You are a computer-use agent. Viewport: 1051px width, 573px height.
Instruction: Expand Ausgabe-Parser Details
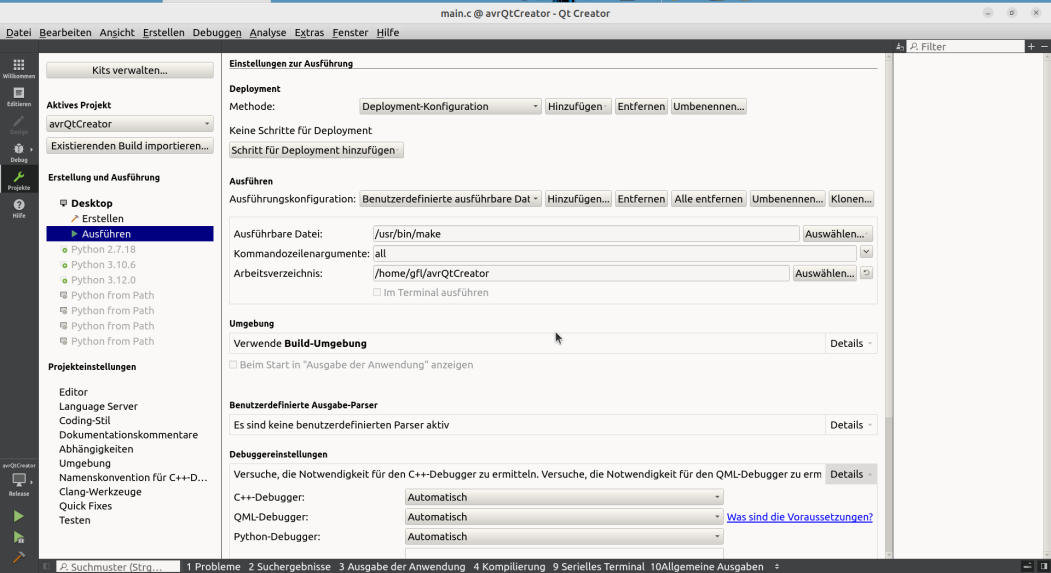click(851, 425)
